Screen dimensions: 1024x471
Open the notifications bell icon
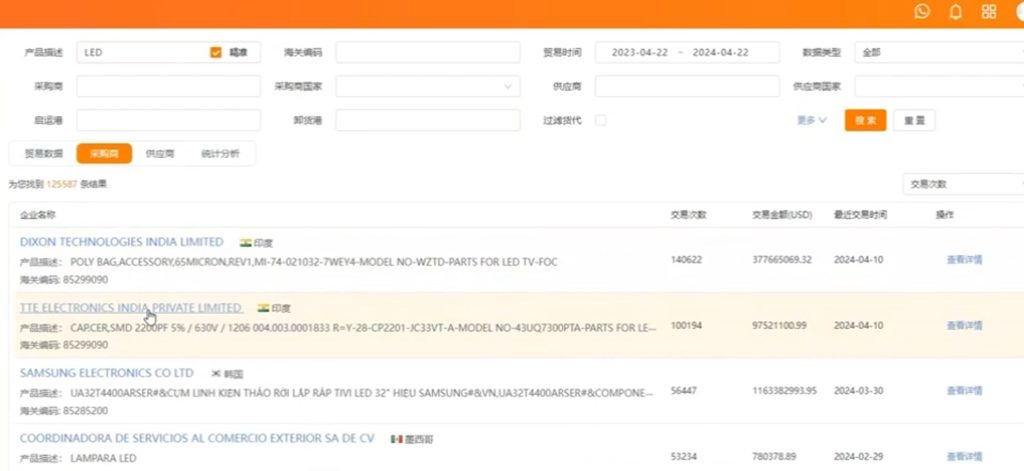coord(955,12)
